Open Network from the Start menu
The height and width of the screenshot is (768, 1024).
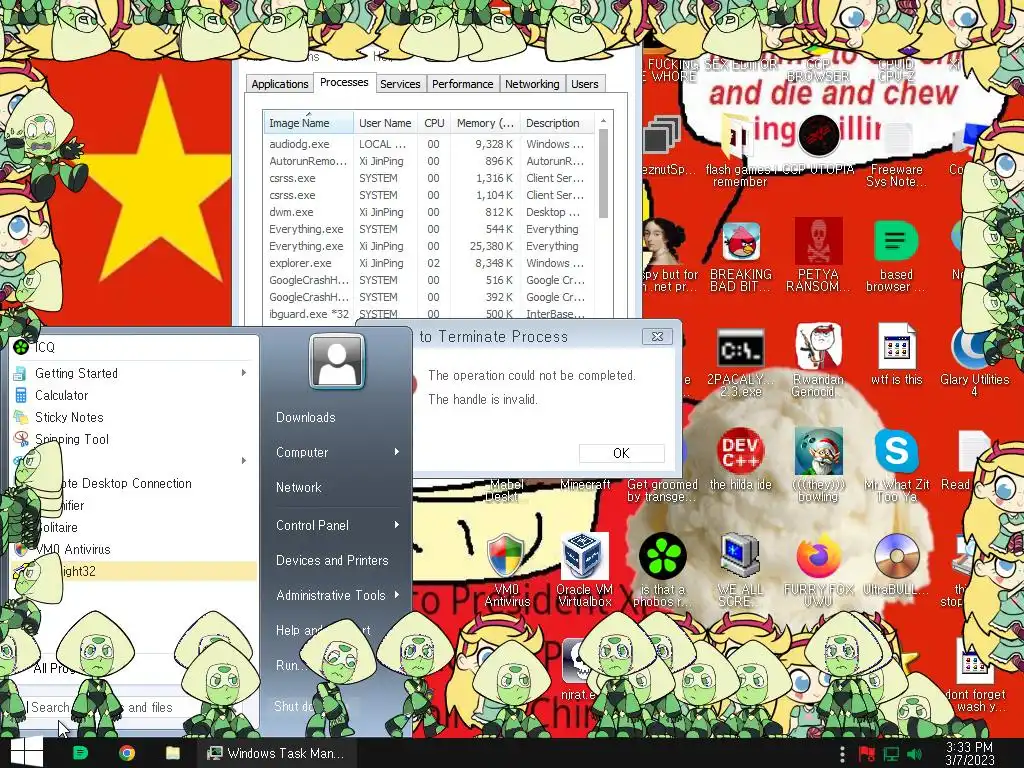[298, 487]
